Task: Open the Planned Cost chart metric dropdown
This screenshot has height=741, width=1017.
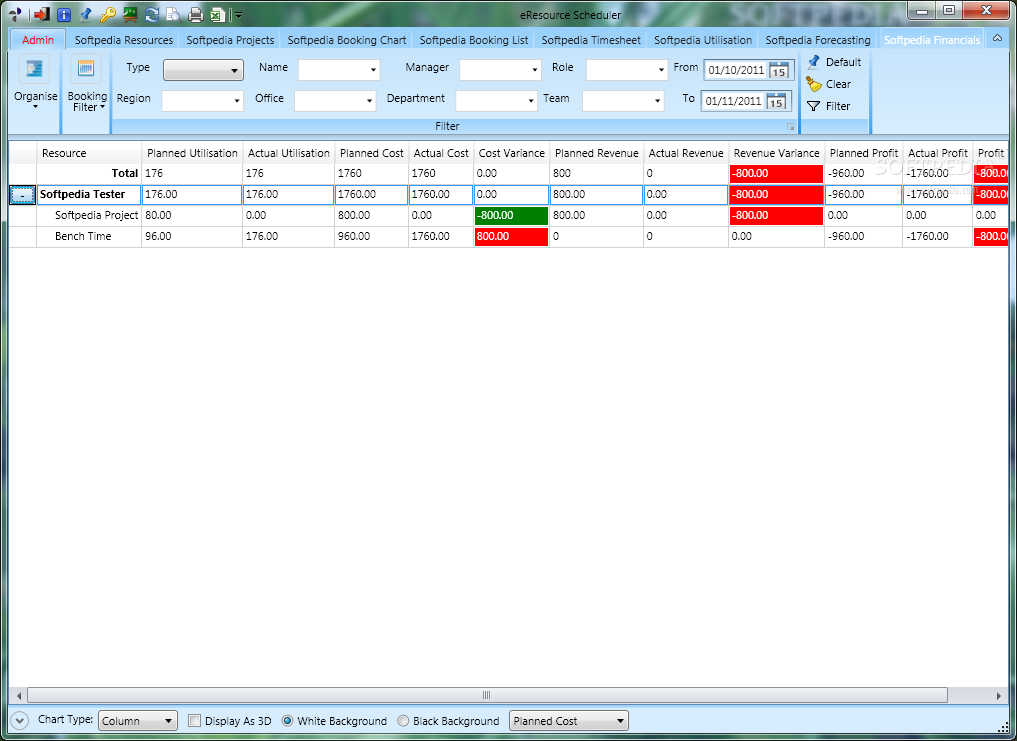Action: point(568,721)
